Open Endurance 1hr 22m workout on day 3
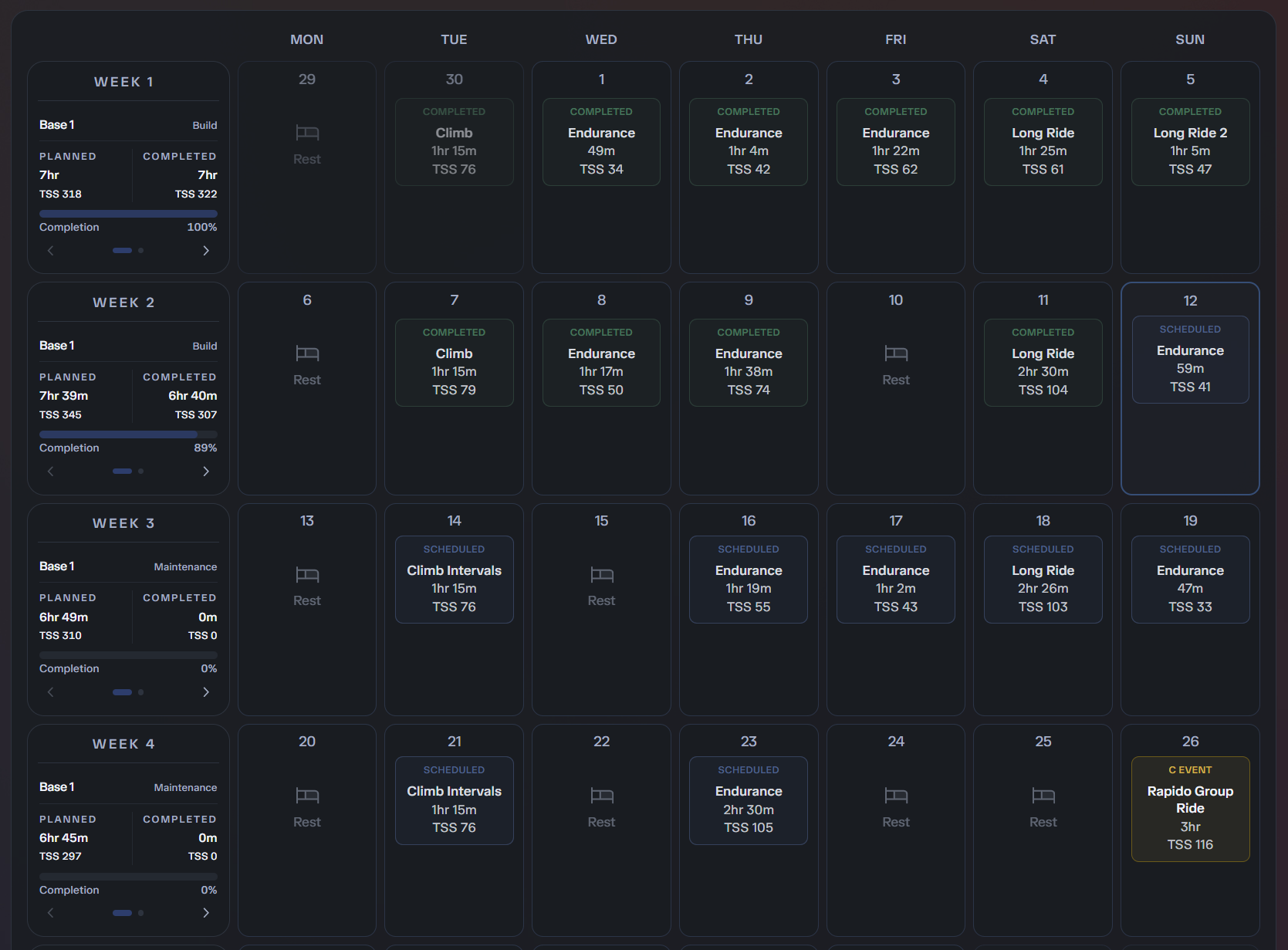1288x950 pixels. 896,142
